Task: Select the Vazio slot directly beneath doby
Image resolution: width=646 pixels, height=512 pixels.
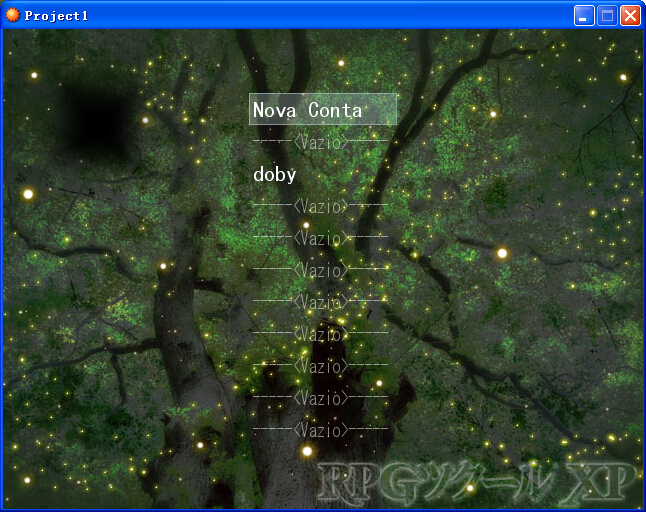Action: click(x=321, y=206)
